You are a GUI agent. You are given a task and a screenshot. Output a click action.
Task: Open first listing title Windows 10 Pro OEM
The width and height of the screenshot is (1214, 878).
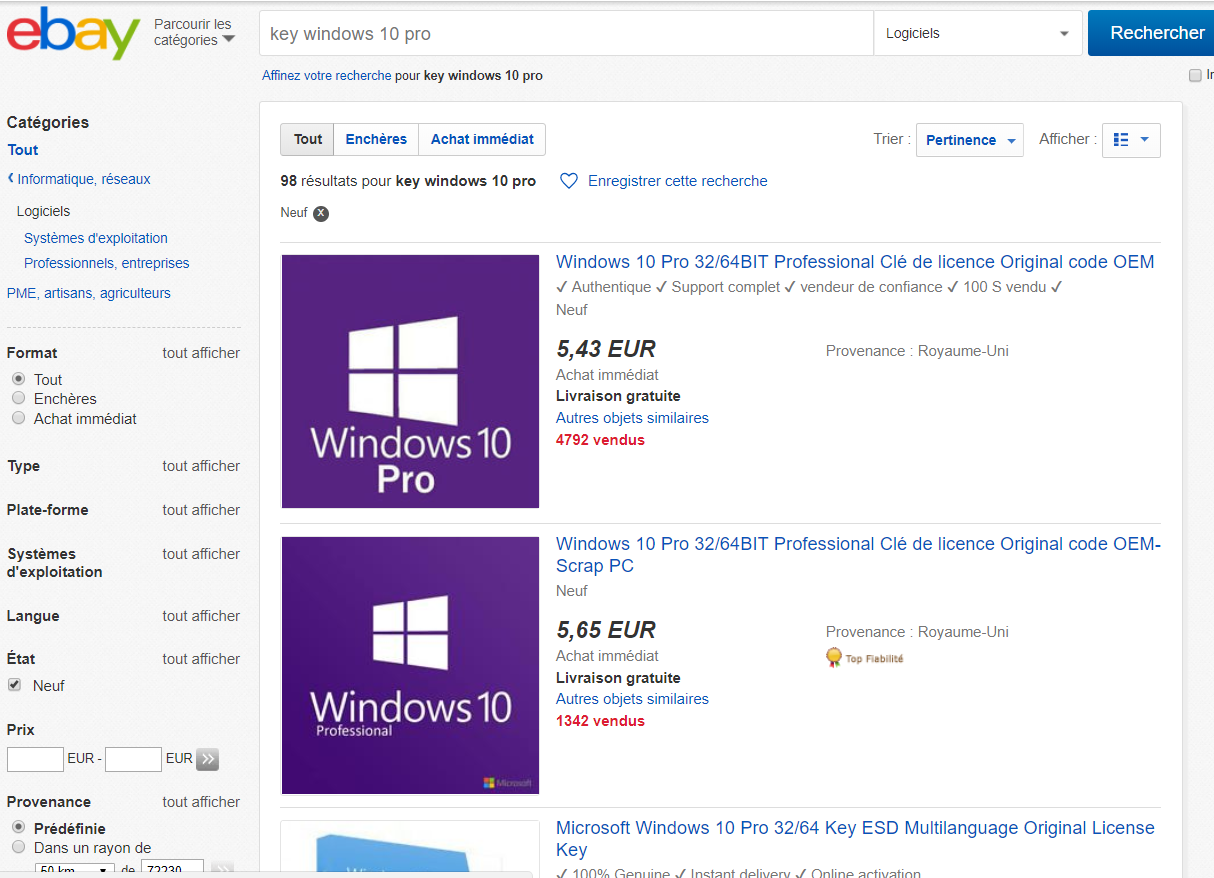[855, 262]
